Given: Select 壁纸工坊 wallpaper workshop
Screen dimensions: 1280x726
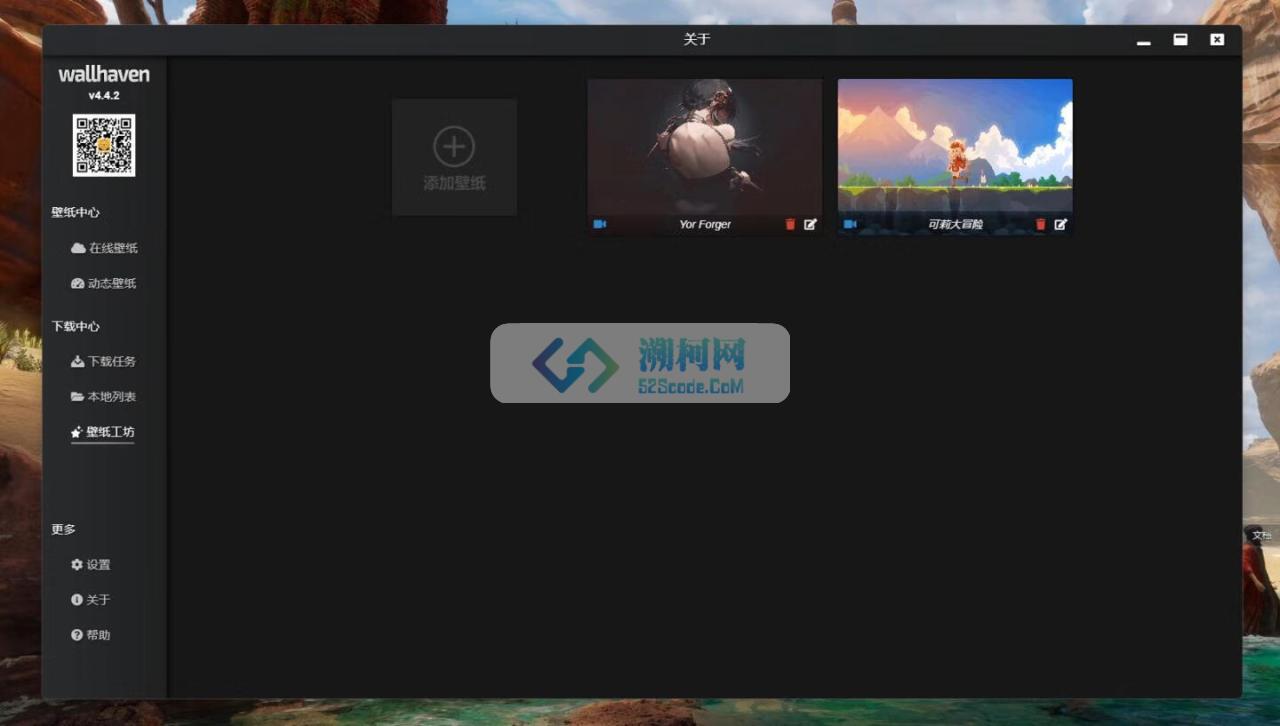Looking at the screenshot, I should coord(103,432).
